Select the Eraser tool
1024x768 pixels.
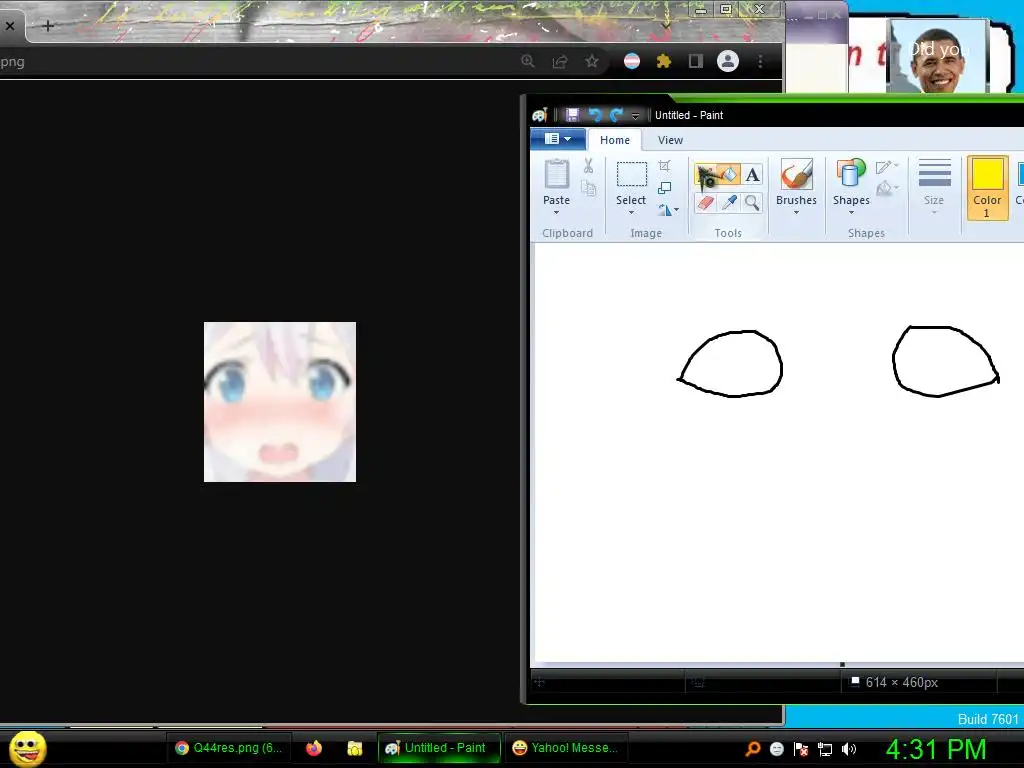(x=705, y=203)
